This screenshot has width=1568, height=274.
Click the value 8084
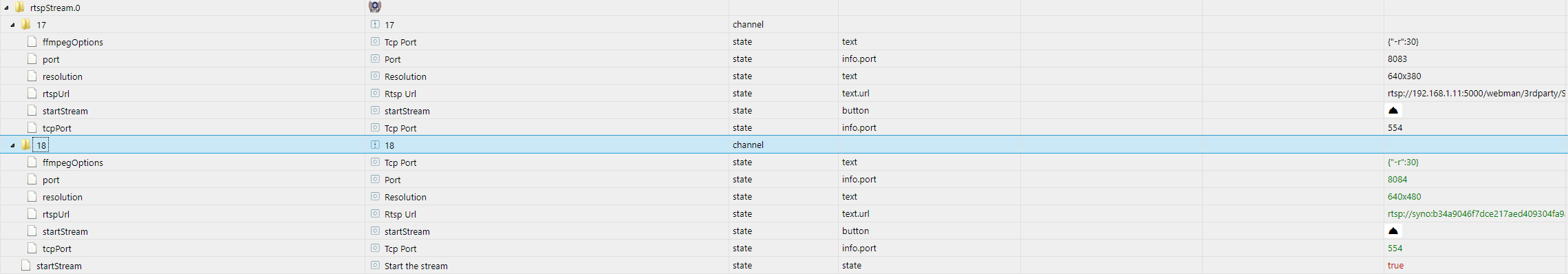coord(1397,180)
